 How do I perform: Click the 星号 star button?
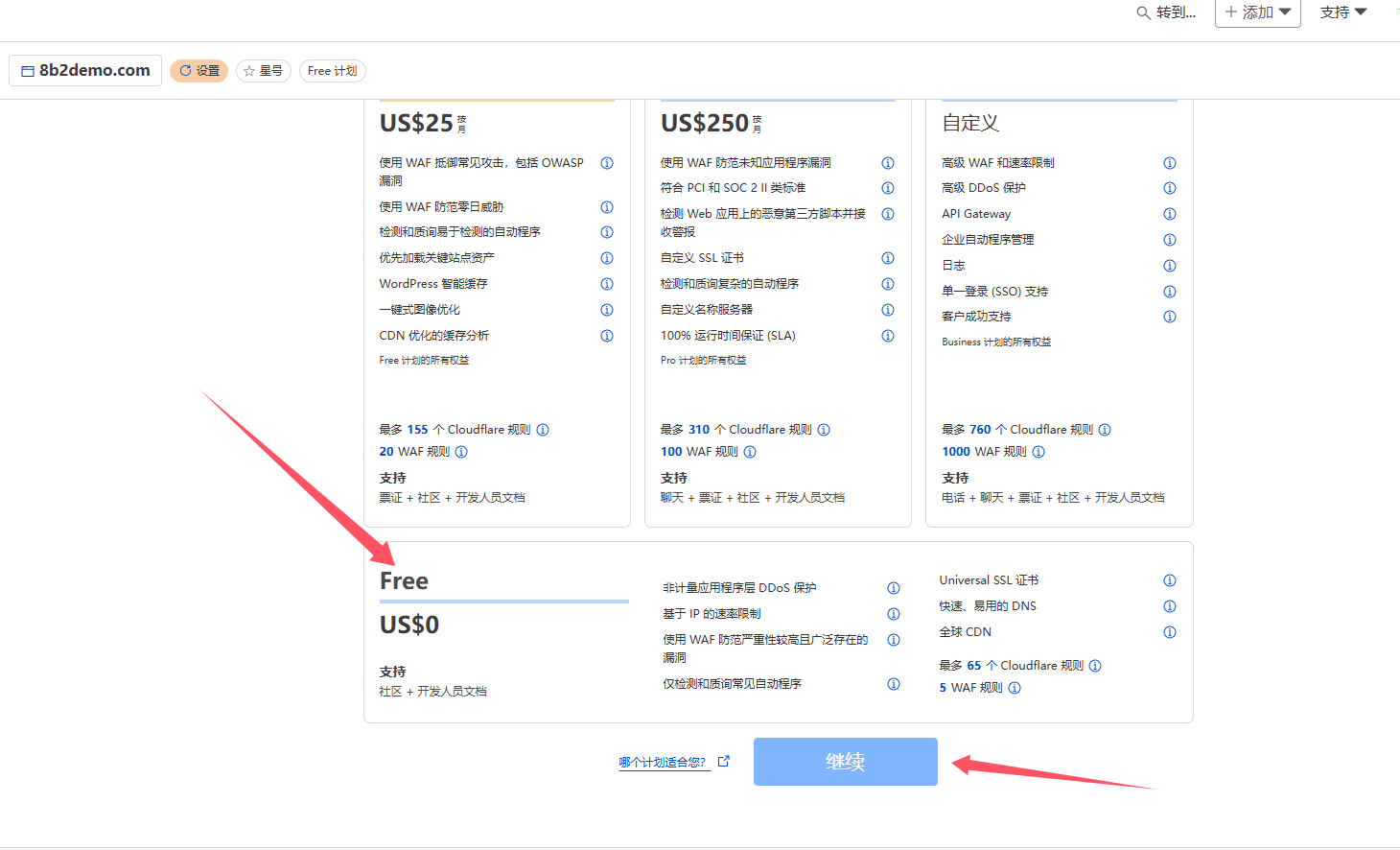(264, 71)
